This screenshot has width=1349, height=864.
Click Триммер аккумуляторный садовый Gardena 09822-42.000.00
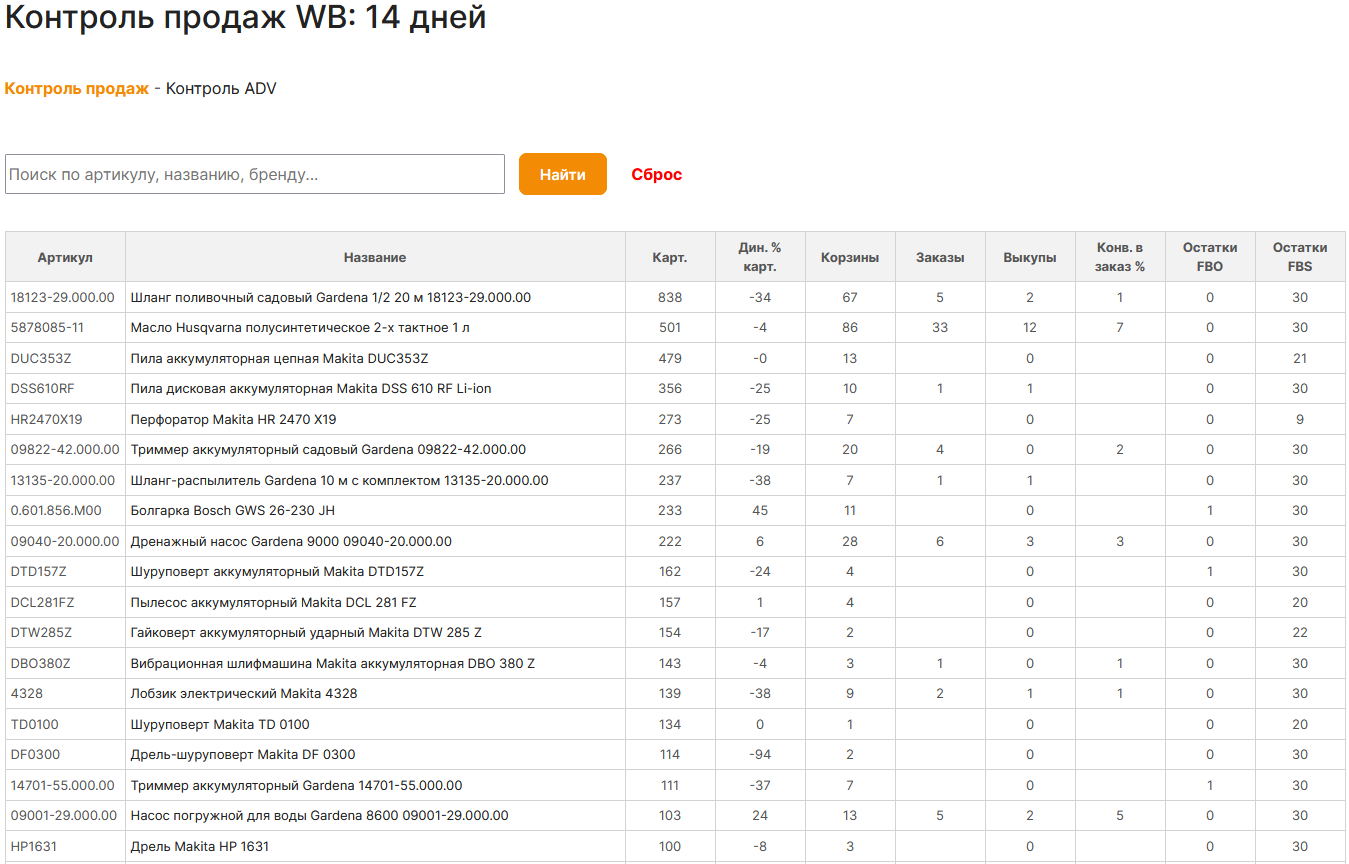click(x=328, y=449)
